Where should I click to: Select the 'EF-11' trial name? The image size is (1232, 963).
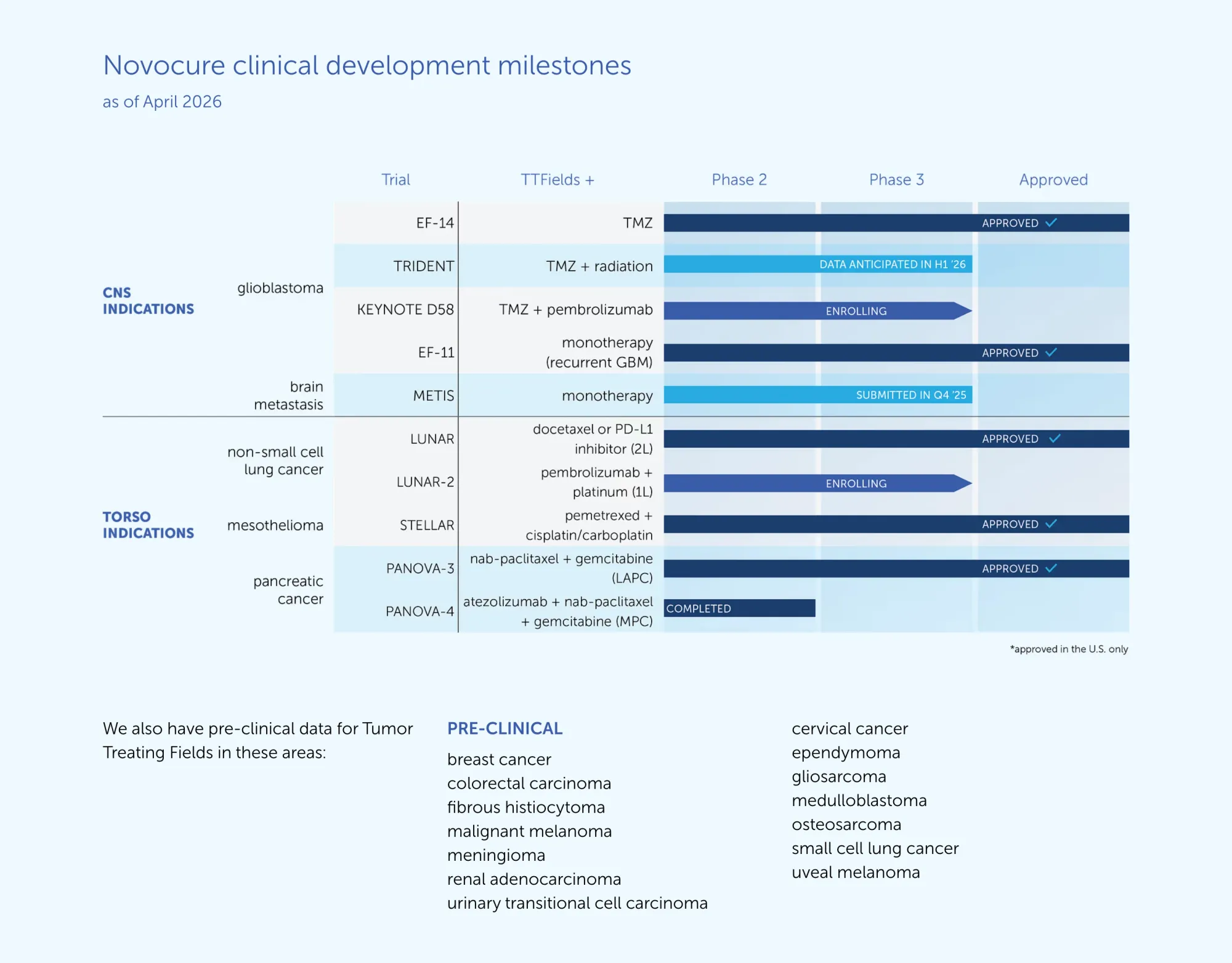tap(436, 352)
